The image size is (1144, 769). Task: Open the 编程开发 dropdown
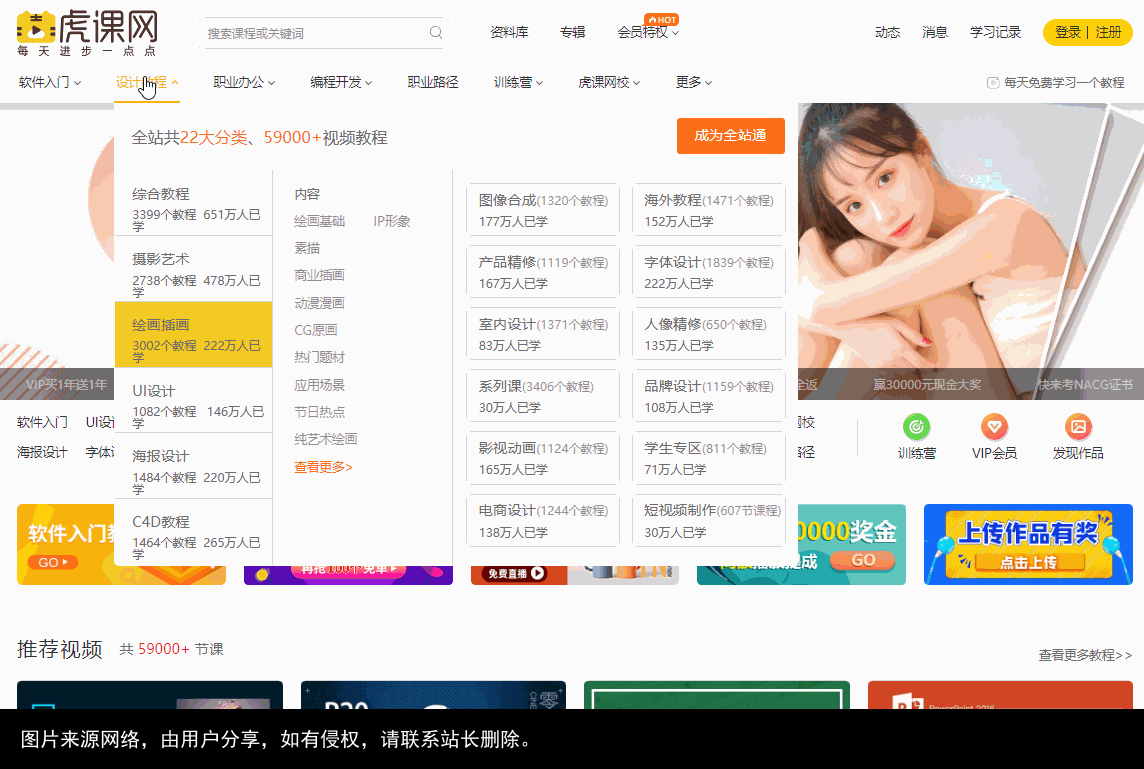[340, 82]
